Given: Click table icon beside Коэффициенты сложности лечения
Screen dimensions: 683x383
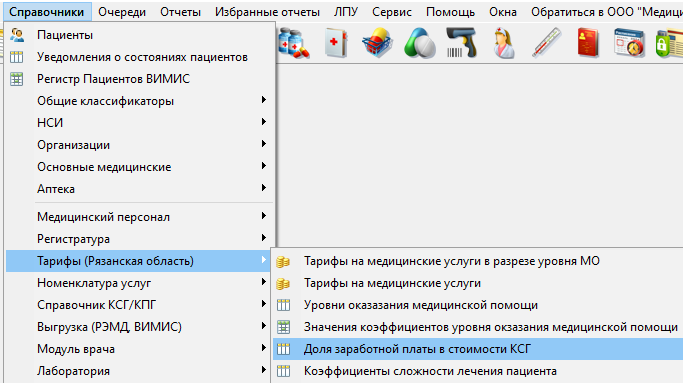Looking at the screenshot, I should coord(284,371).
